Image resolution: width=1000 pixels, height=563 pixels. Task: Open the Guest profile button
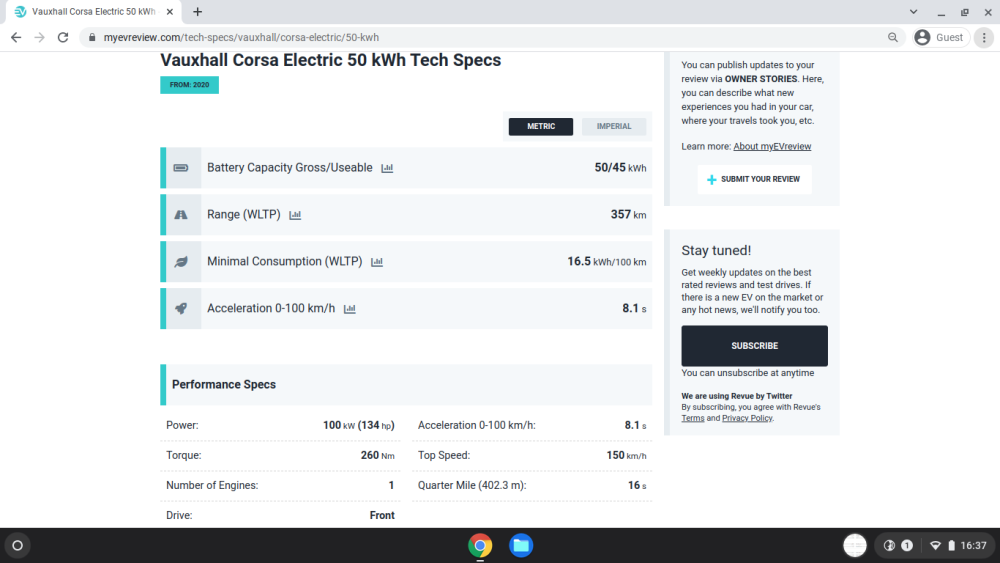(x=940, y=38)
